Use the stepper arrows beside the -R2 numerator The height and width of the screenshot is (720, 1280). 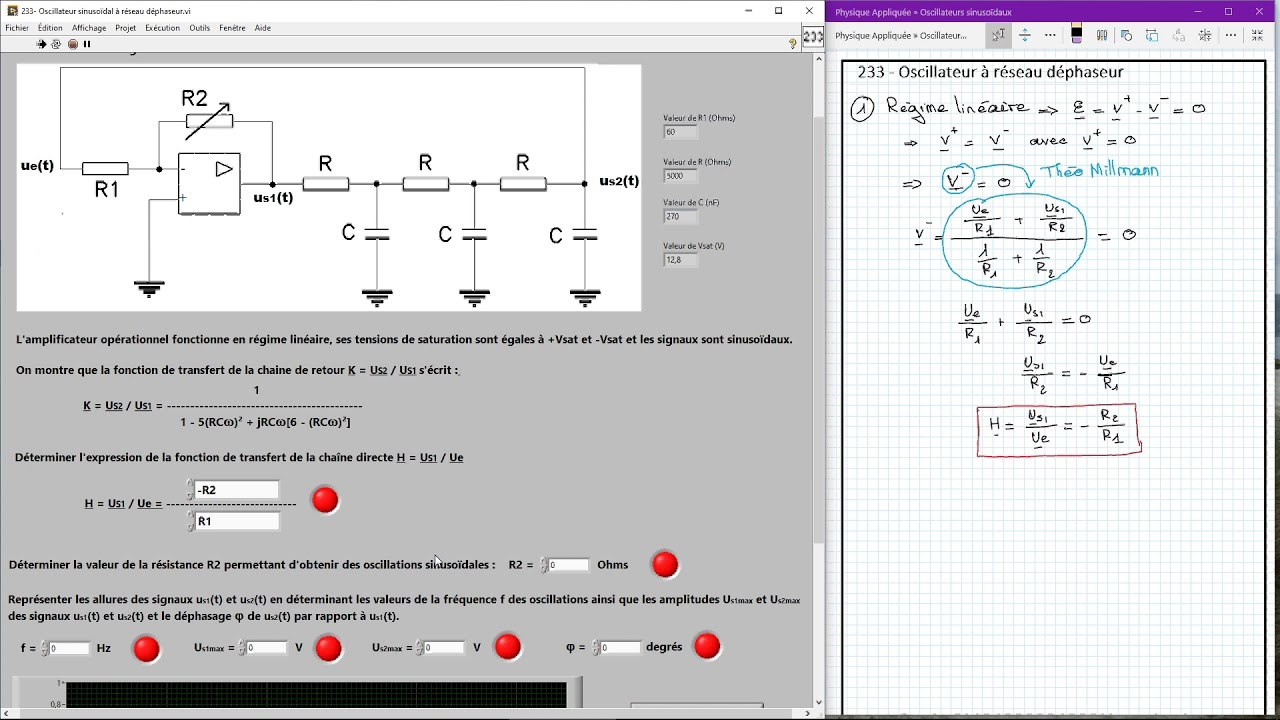click(190, 490)
